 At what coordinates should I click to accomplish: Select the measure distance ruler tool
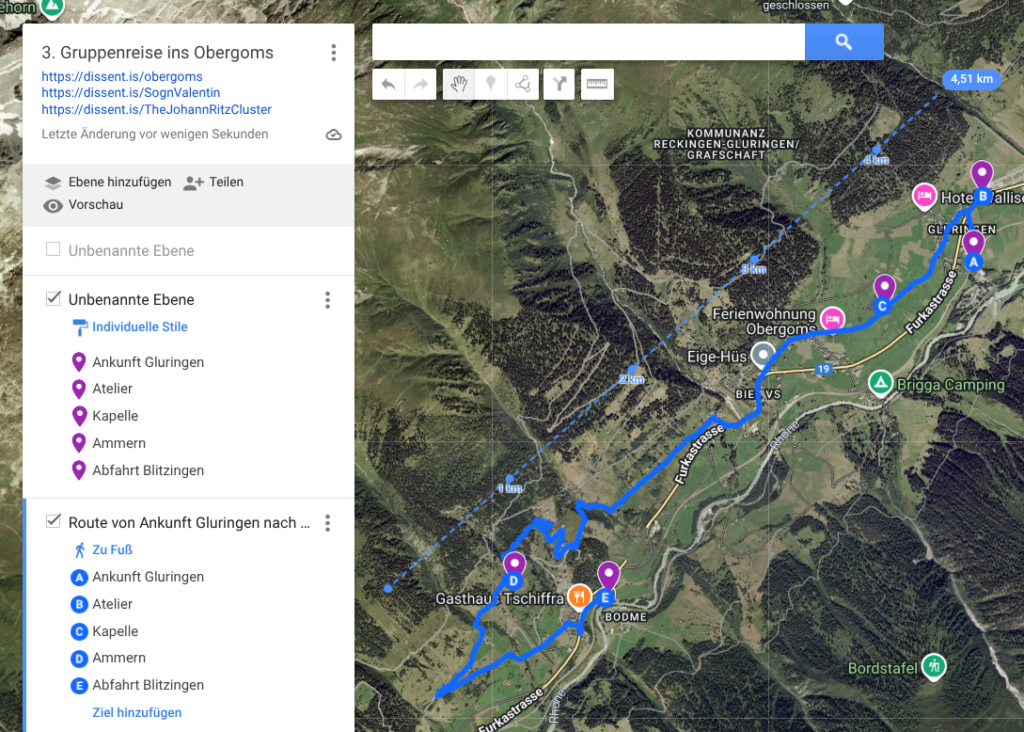pyautogui.click(x=598, y=85)
